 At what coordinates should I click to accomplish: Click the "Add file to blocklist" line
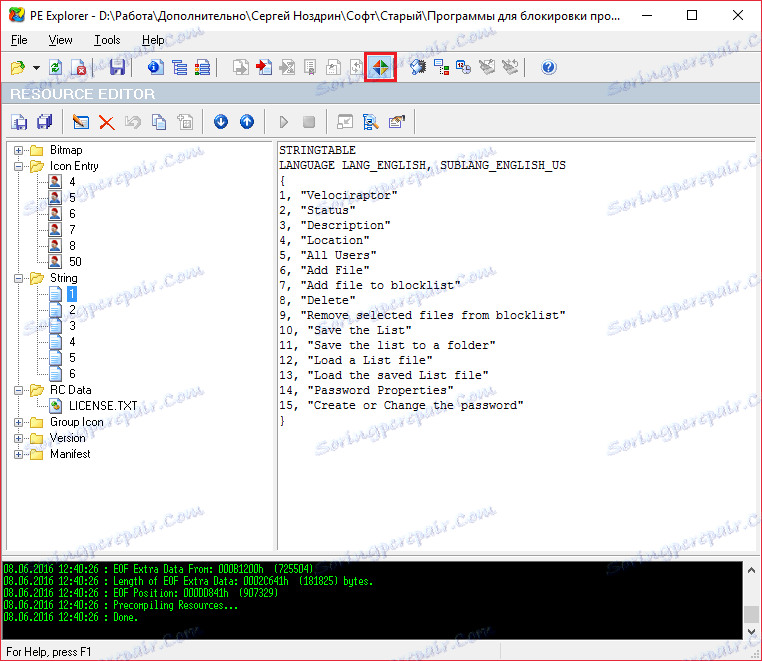[x=369, y=285]
